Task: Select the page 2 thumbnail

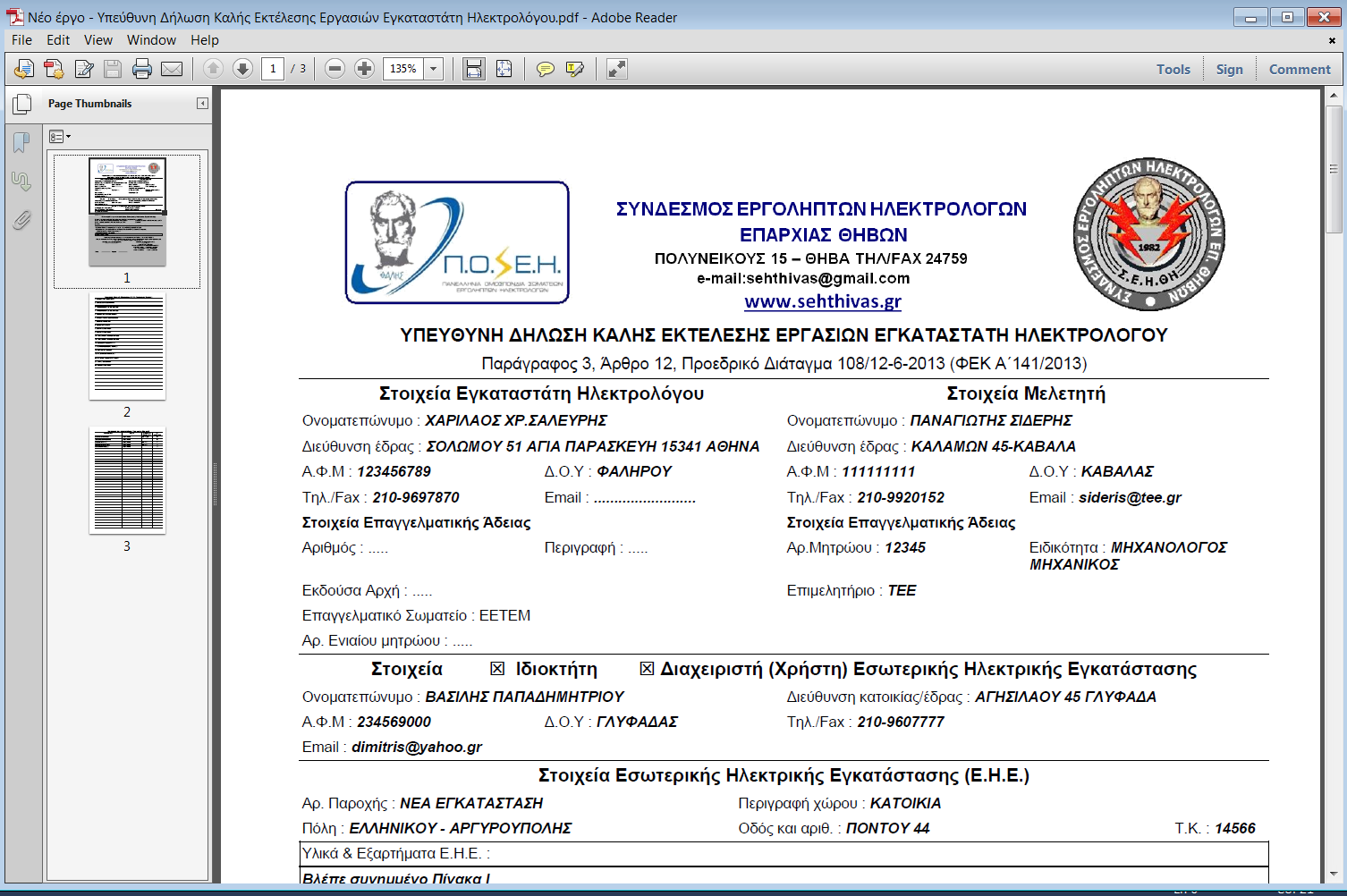Action: coord(127,347)
